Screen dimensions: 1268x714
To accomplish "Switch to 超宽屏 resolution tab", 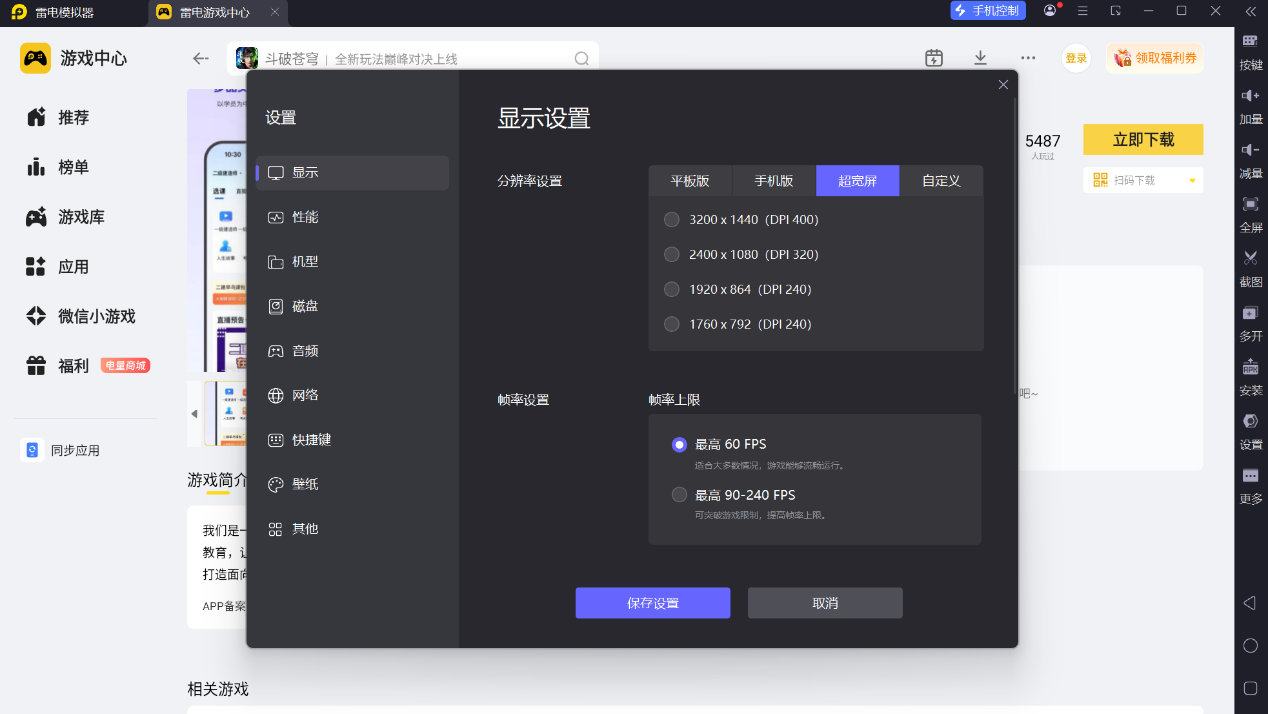I will pos(858,181).
